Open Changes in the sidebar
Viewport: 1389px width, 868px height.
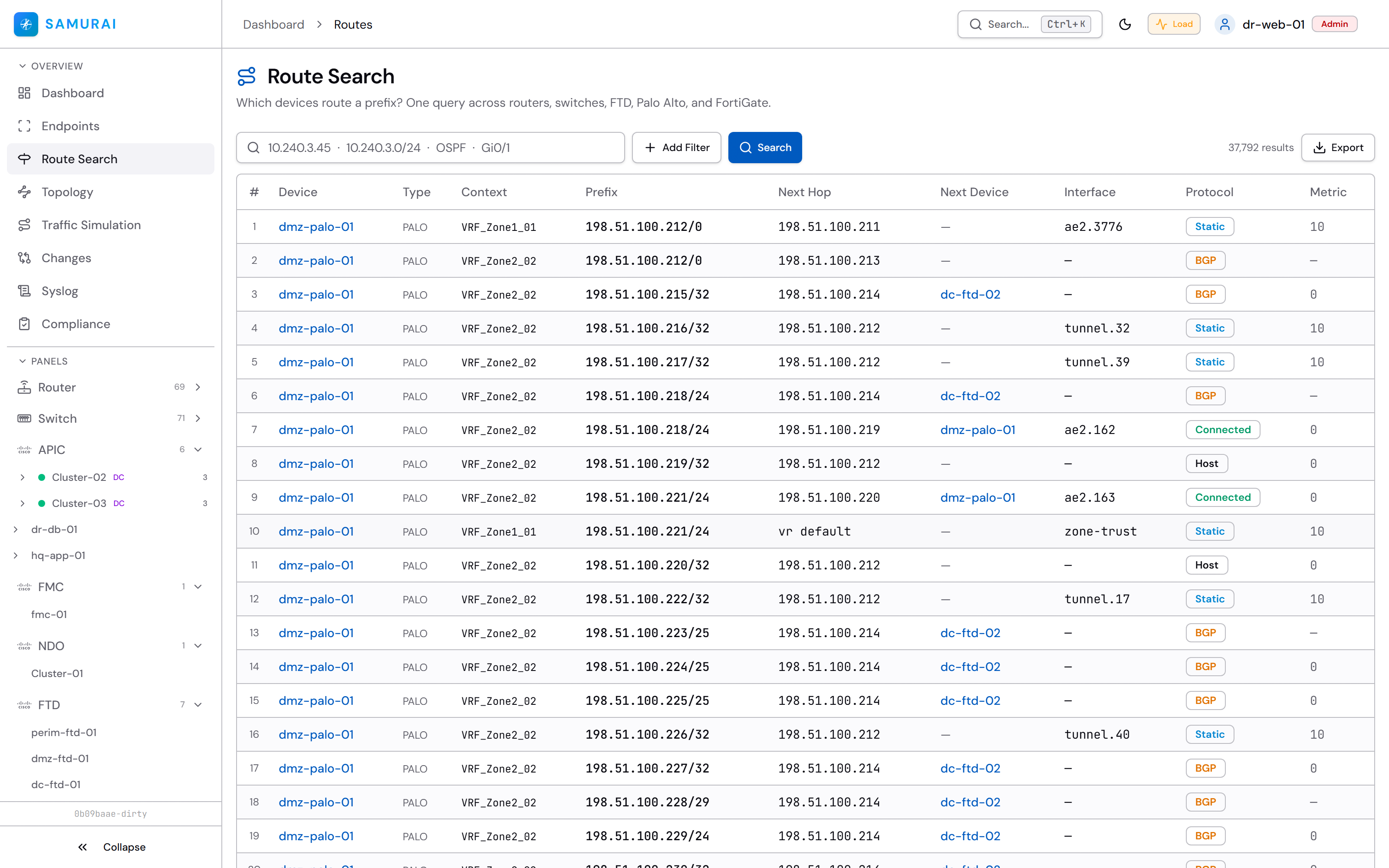point(110,258)
